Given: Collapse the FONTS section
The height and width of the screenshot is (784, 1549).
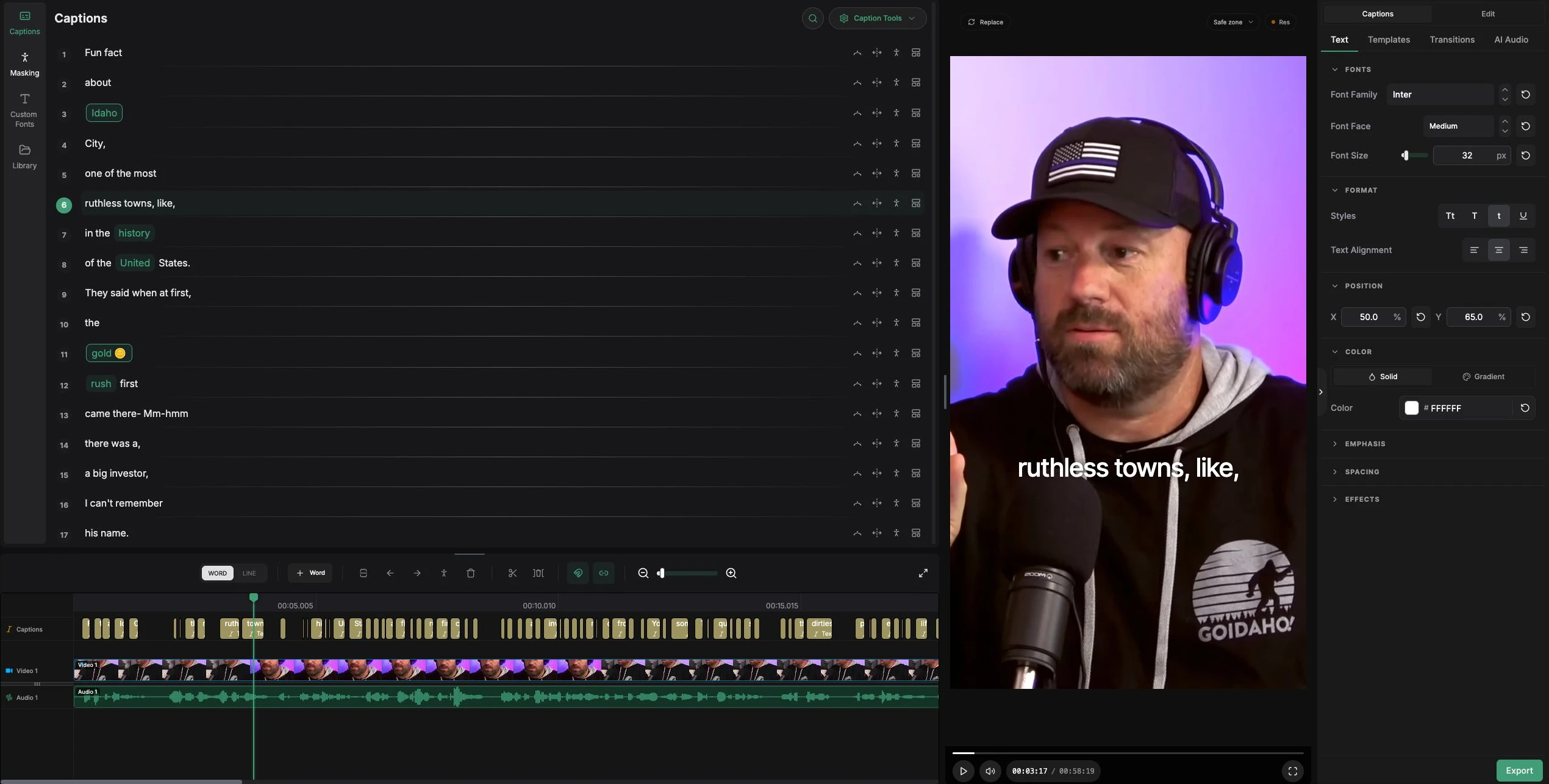Looking at the screenshot, I should pyautogui.click(x=1358, y=69).
